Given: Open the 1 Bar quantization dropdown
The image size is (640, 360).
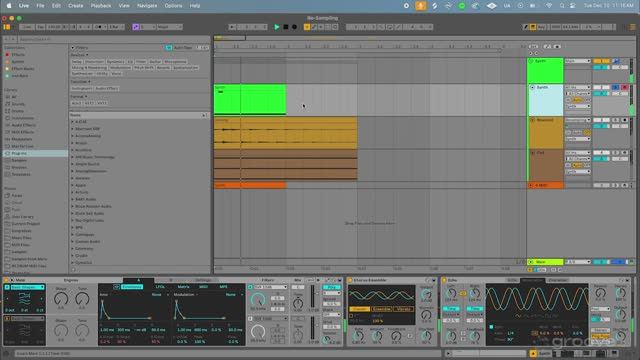Looking at the screenshot, I should click(x=116, y=27).
